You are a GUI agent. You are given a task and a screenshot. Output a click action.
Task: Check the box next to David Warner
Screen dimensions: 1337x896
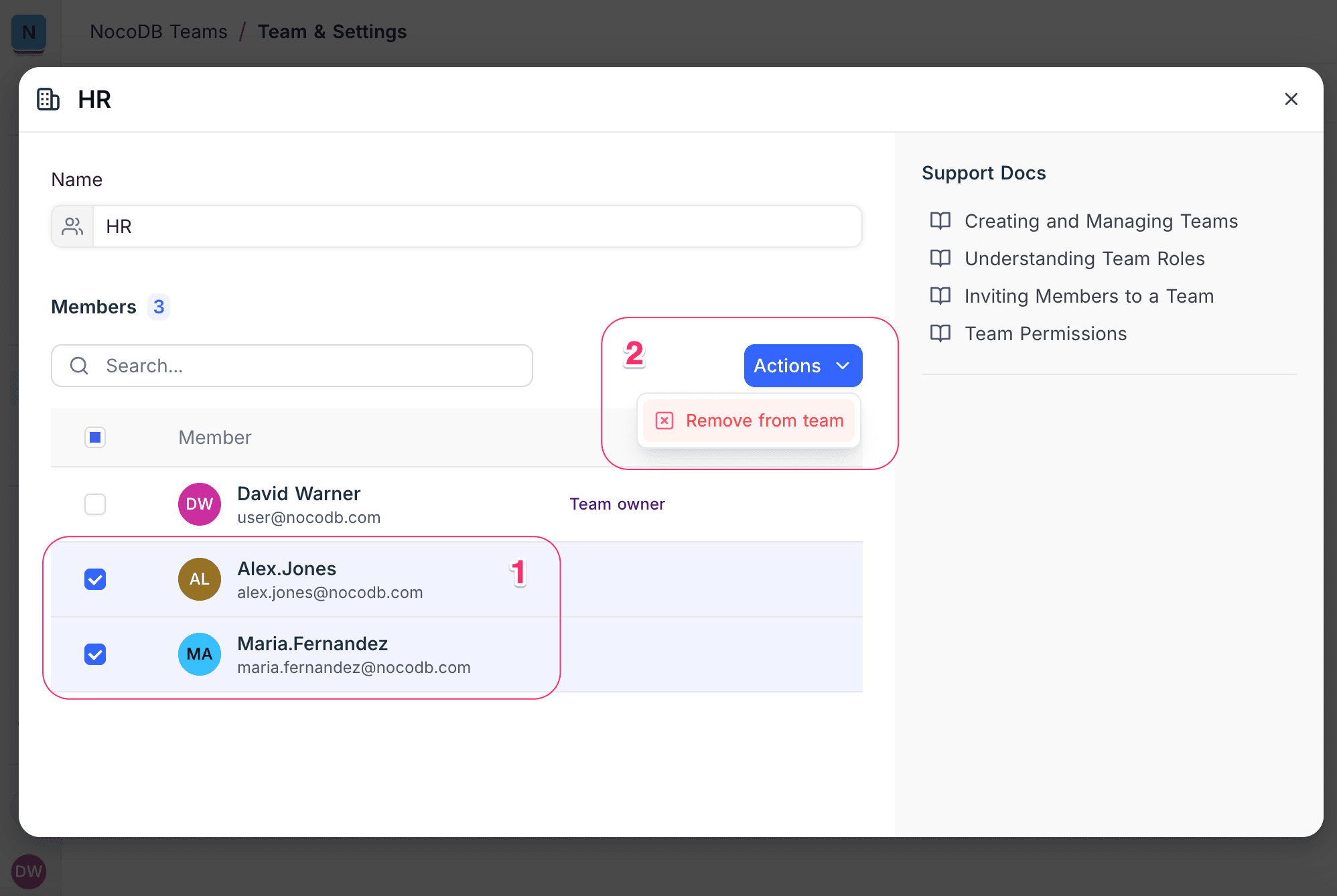click(x=95, y=504)
